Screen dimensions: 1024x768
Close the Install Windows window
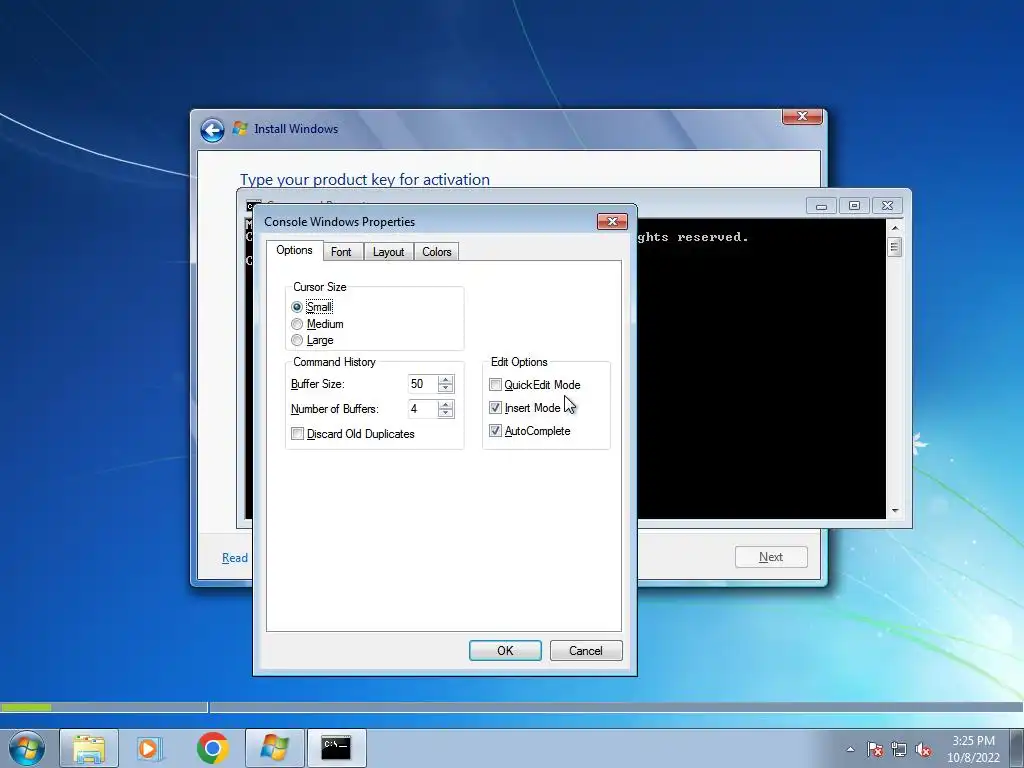tap(803, 116)
